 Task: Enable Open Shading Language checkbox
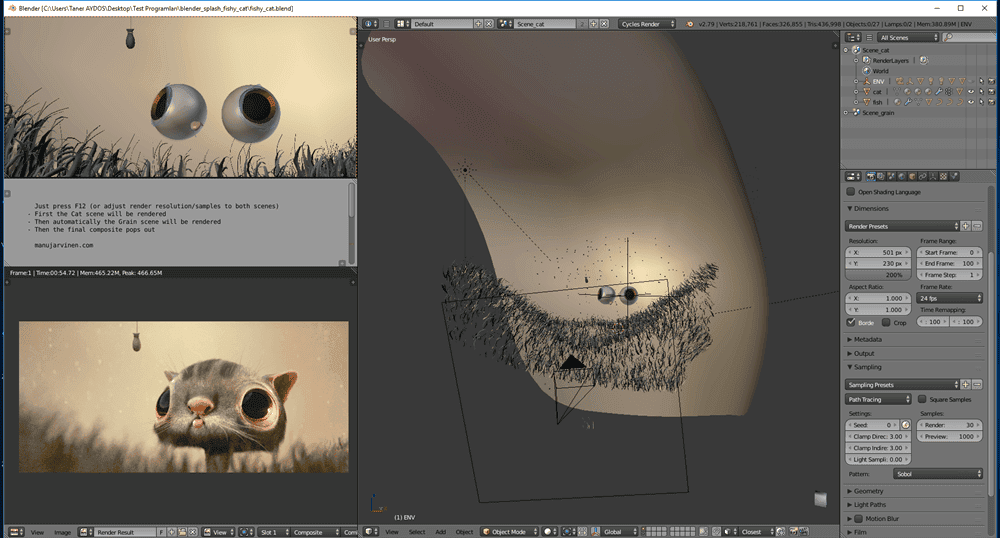851,192
